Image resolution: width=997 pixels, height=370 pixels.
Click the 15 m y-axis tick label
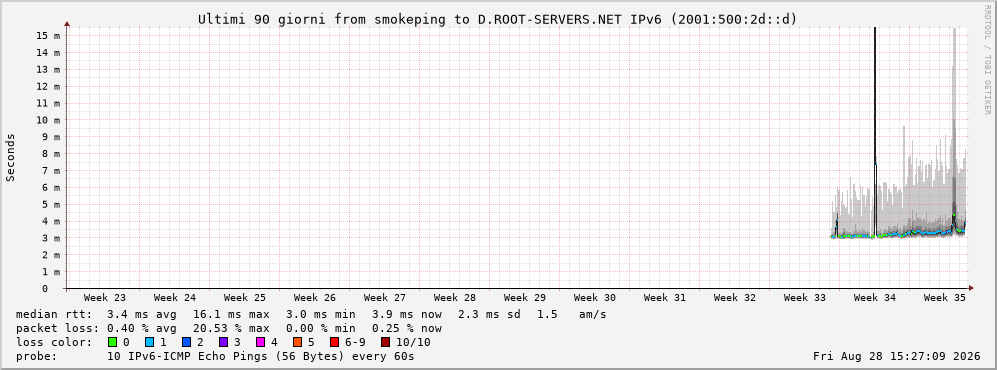pos(48,36)
